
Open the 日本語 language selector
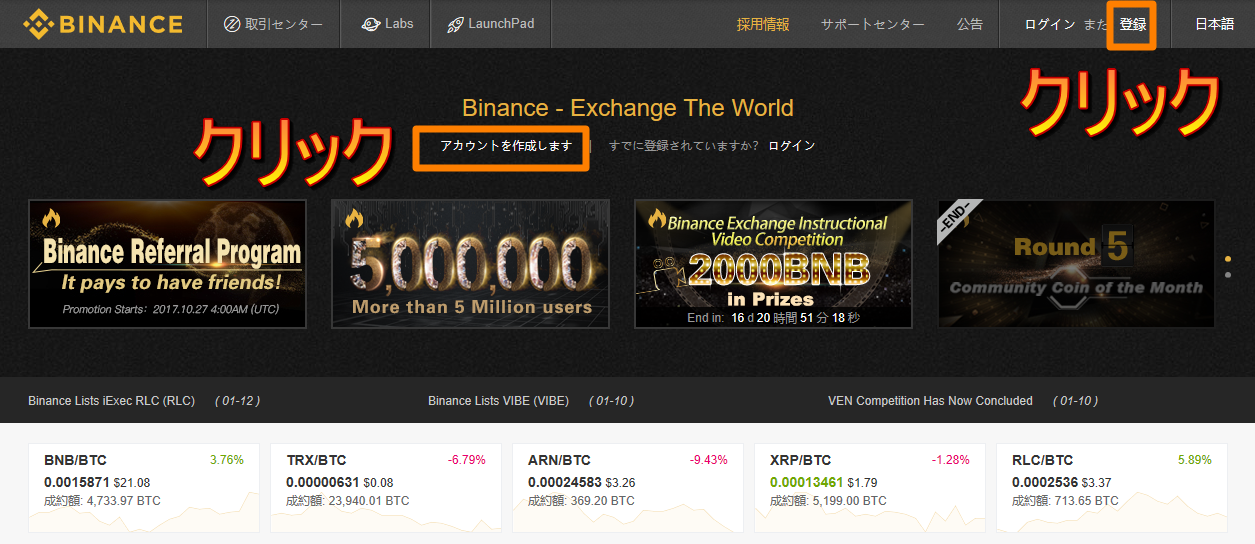click(x=1215, y=24)
